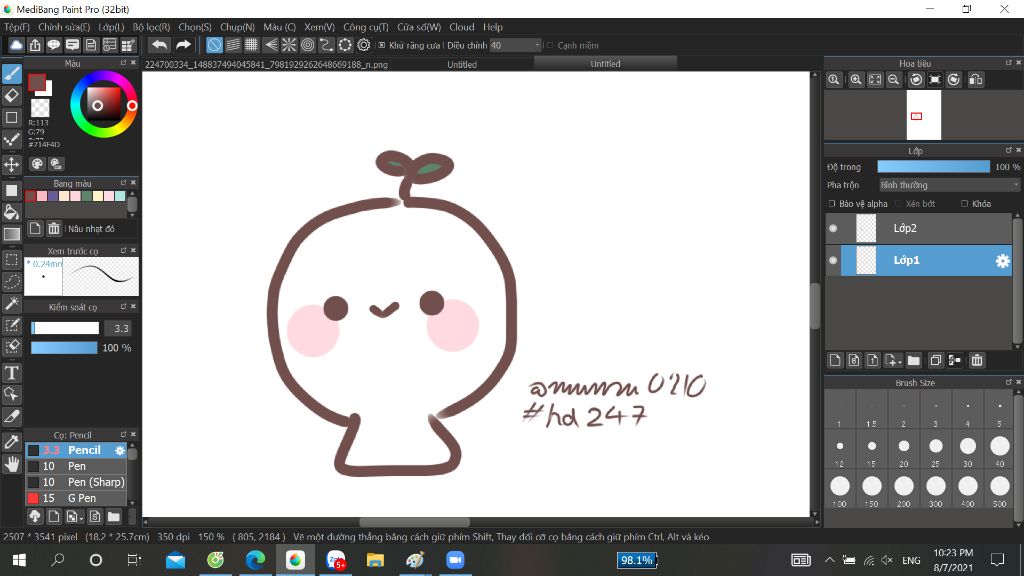
Task: Click the foreground brown color swatch
Action: click(37, 82)
